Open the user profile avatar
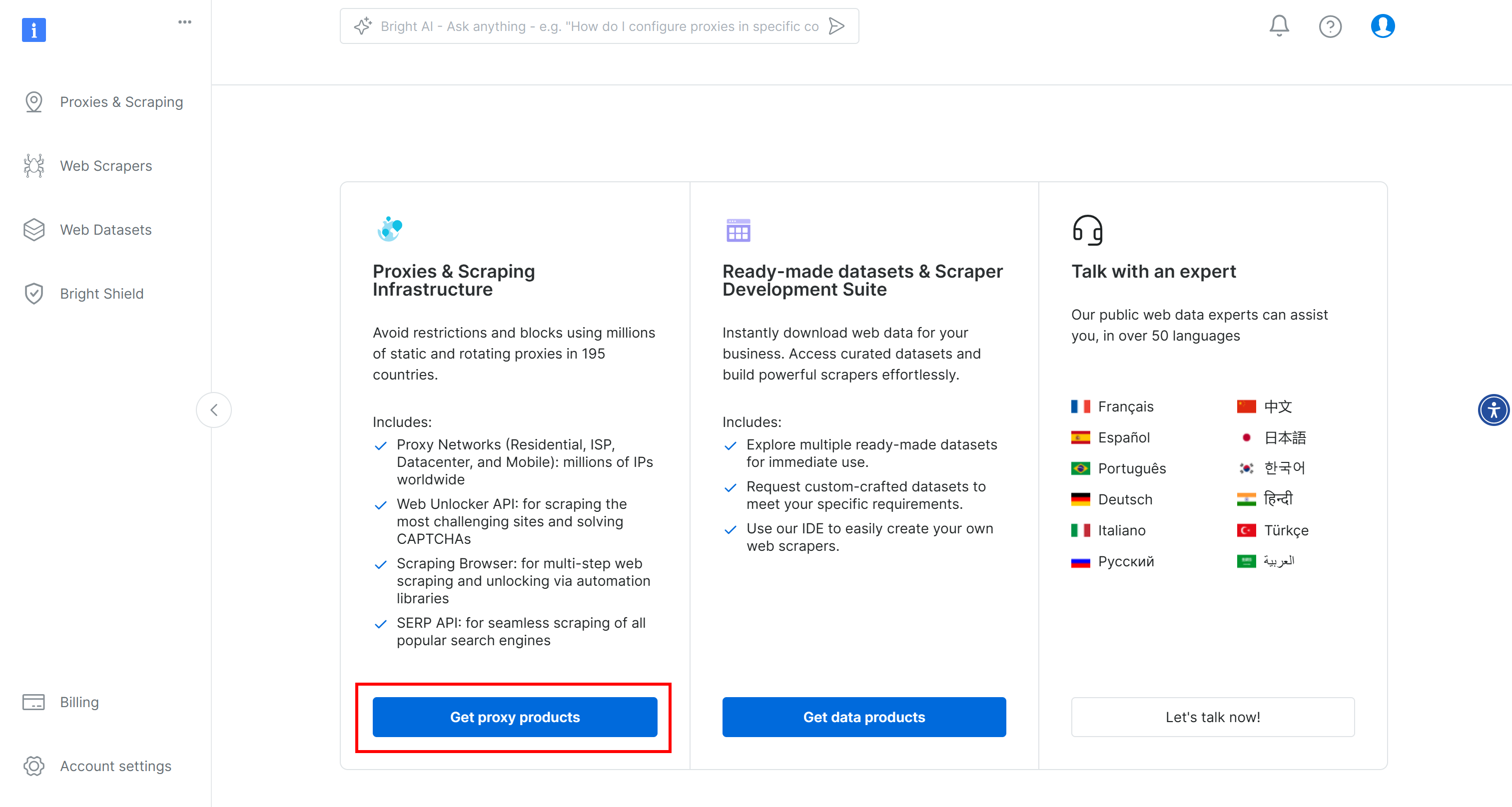Viewport: 1512px width, 807px height. click(x=1382, y=26)
